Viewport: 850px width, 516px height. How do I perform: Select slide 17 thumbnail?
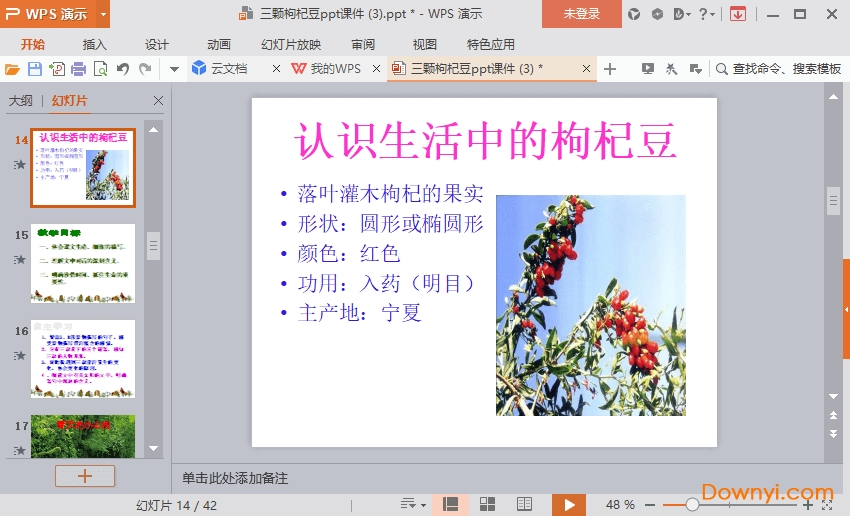pos(83,436)
